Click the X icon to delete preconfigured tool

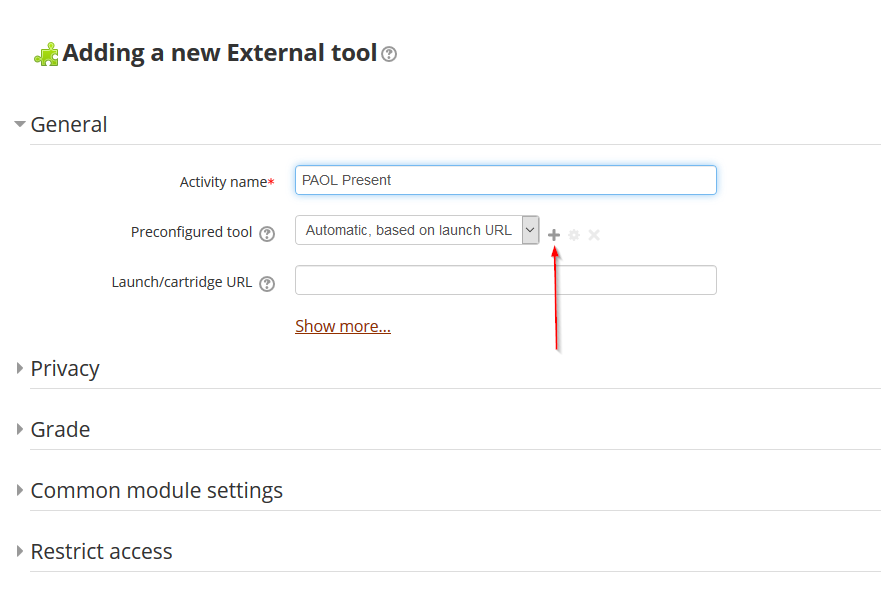coord(594,235)
